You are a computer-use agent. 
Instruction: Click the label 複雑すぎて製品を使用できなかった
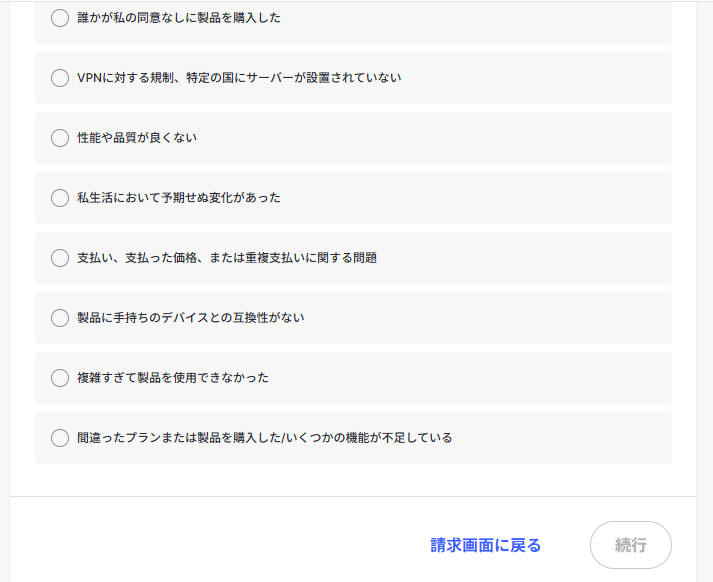pyautogui.click(x=173, y=378)
